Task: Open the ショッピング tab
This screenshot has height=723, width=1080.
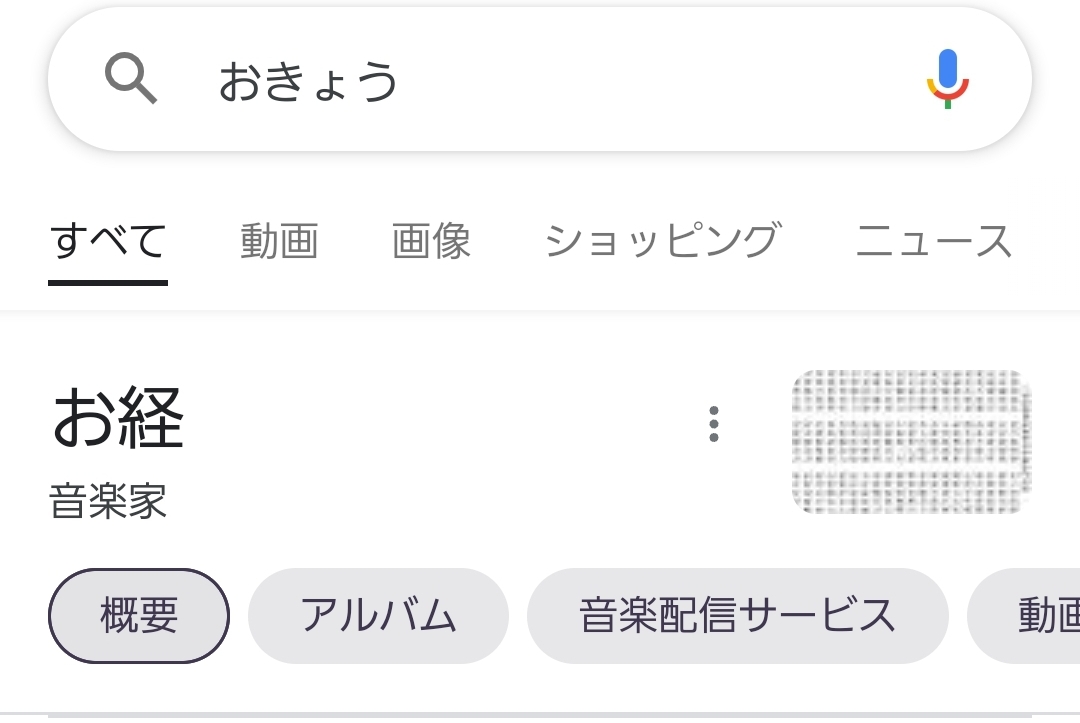Action: [x=662, y=242]
